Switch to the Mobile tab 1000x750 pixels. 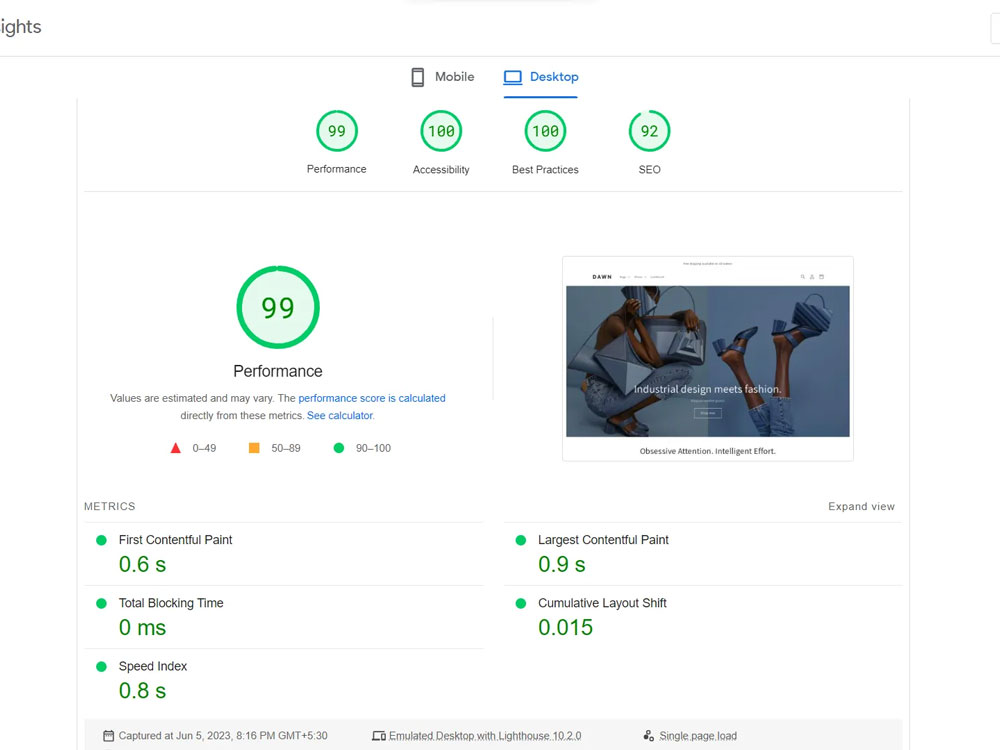(443, 77)
